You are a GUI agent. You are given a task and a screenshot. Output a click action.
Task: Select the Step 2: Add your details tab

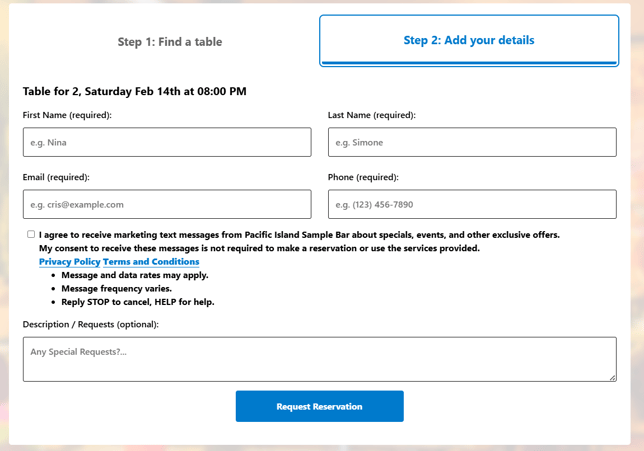(468, 41)
